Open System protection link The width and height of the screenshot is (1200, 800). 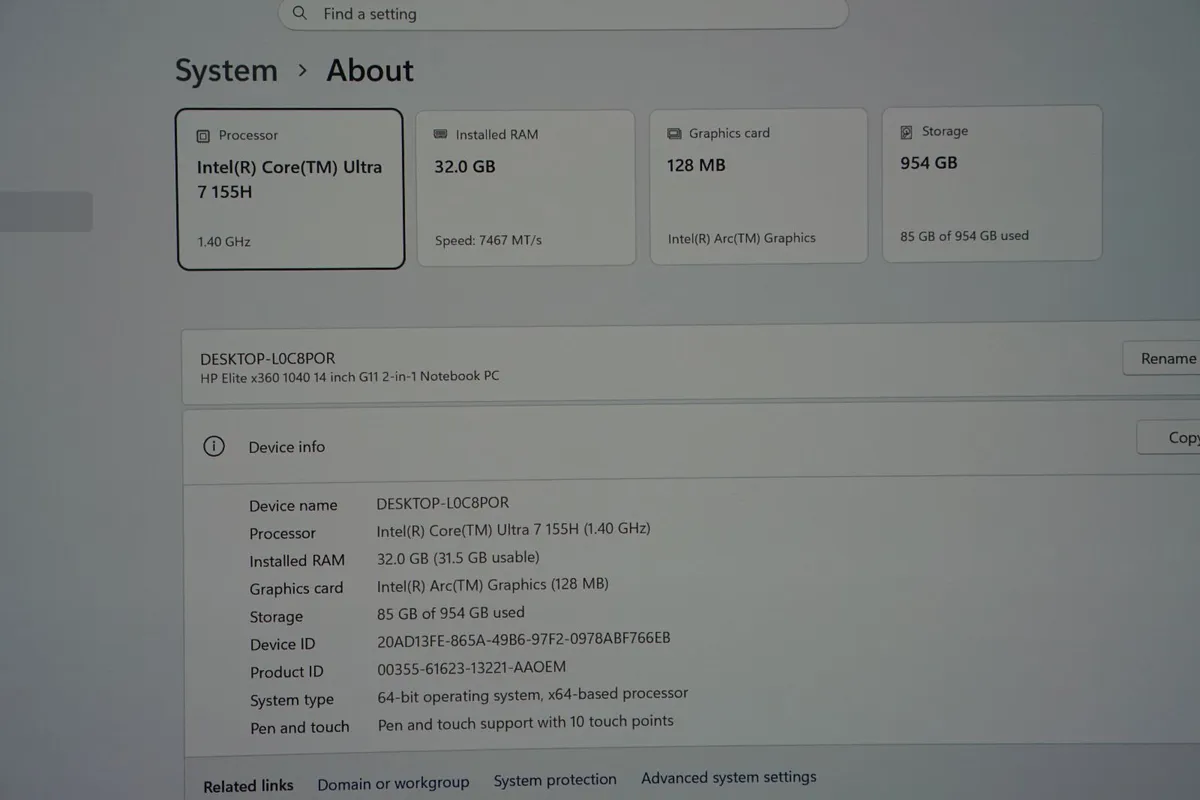555,780
